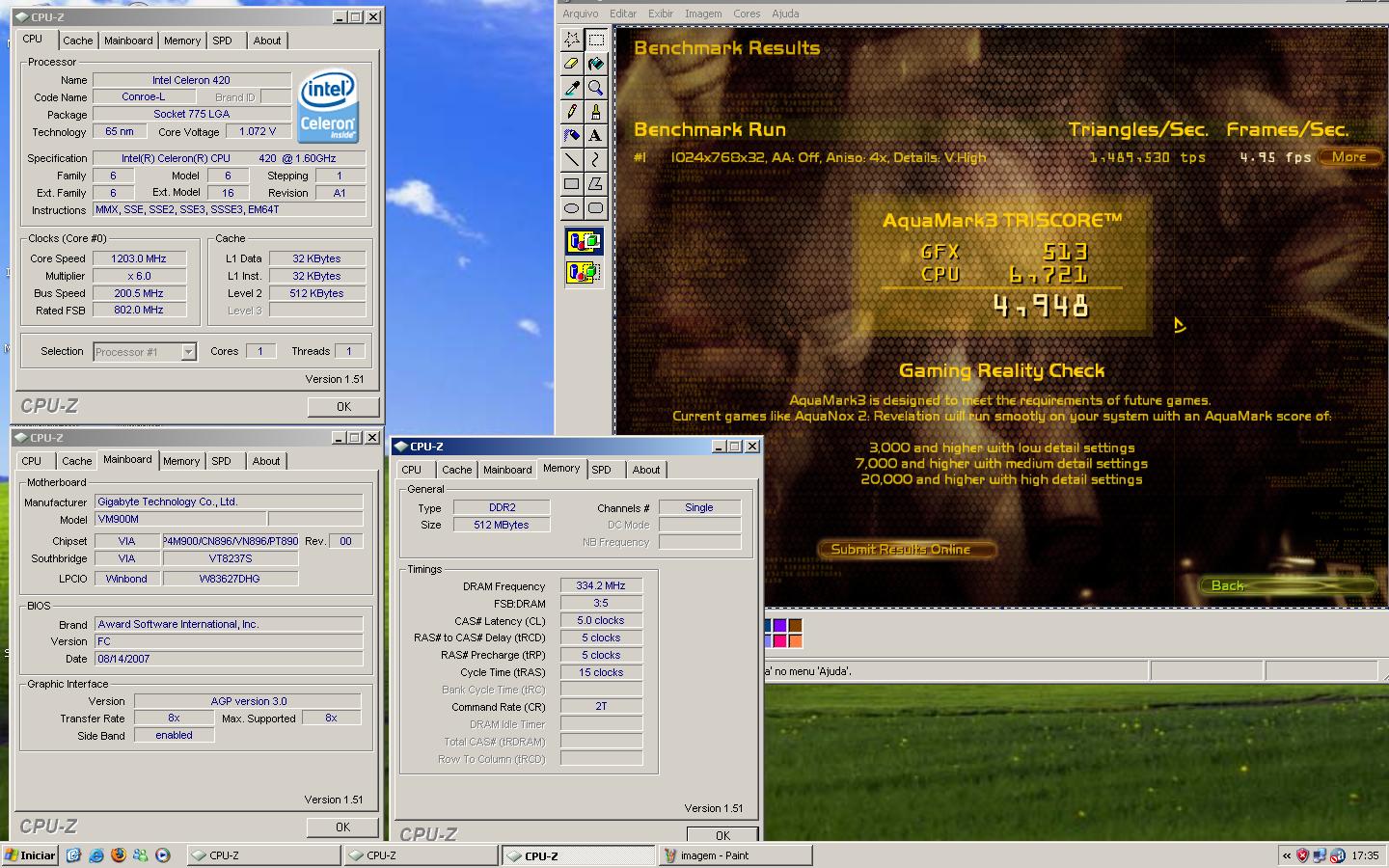Click OK in the Memory CPU-Z window
Screen dimensions: 1389x868
tap(722, 835)
